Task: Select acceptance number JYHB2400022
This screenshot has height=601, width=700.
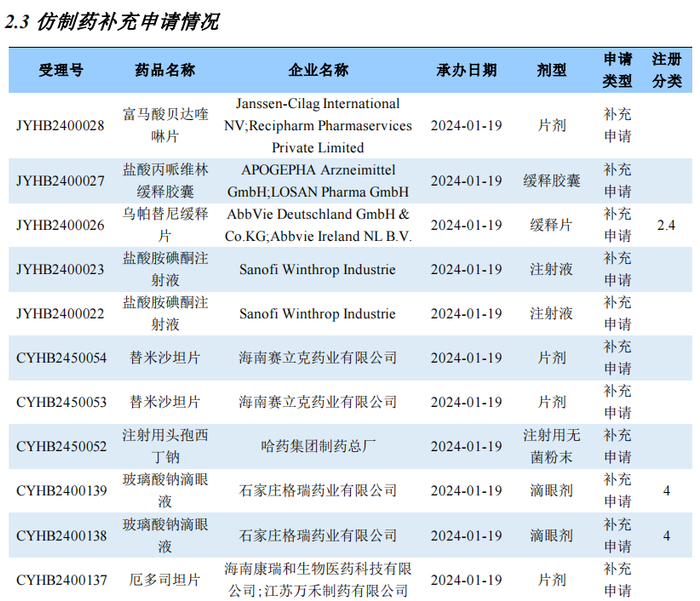Action: (60, 313)
